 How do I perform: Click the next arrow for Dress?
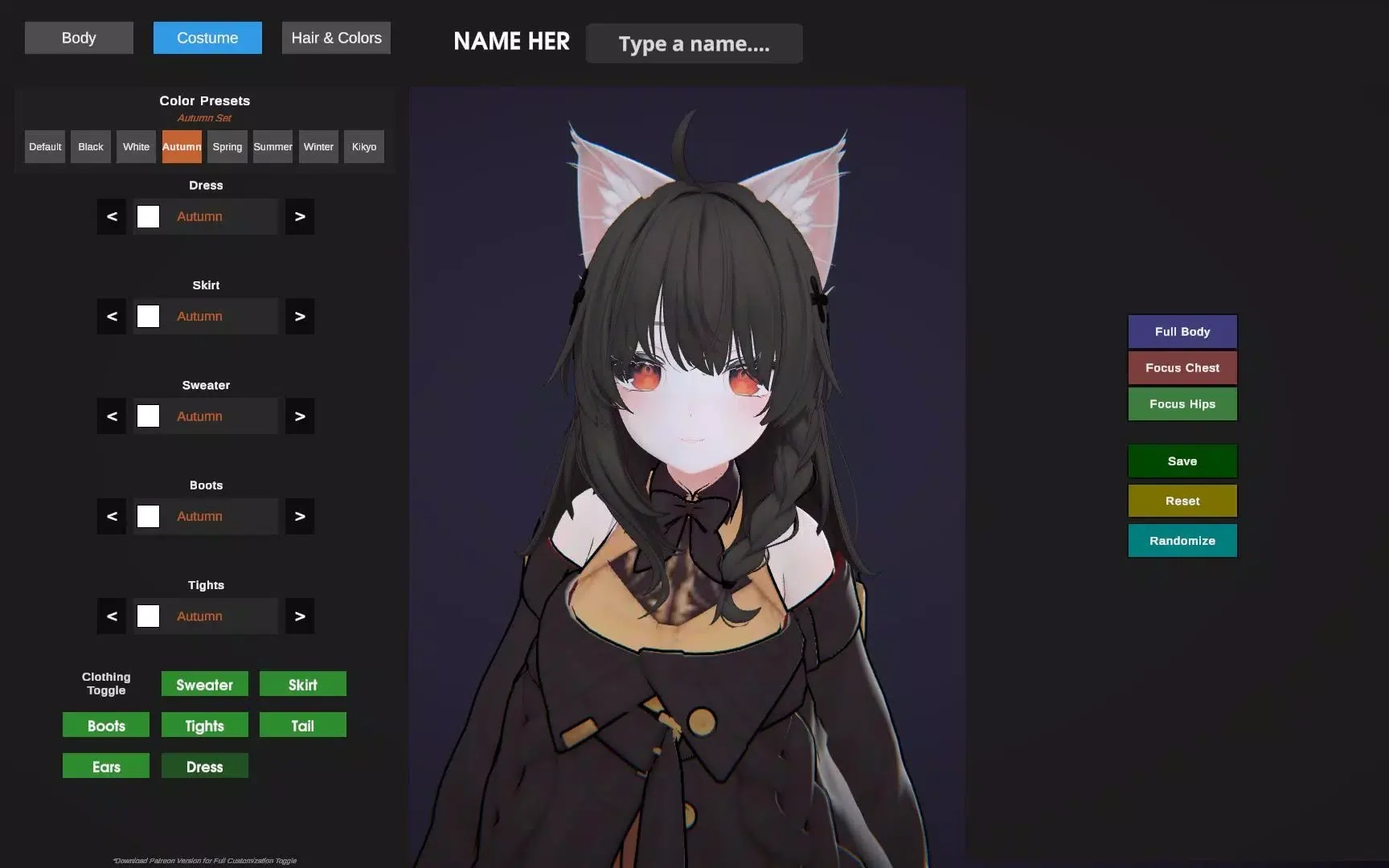299,216
